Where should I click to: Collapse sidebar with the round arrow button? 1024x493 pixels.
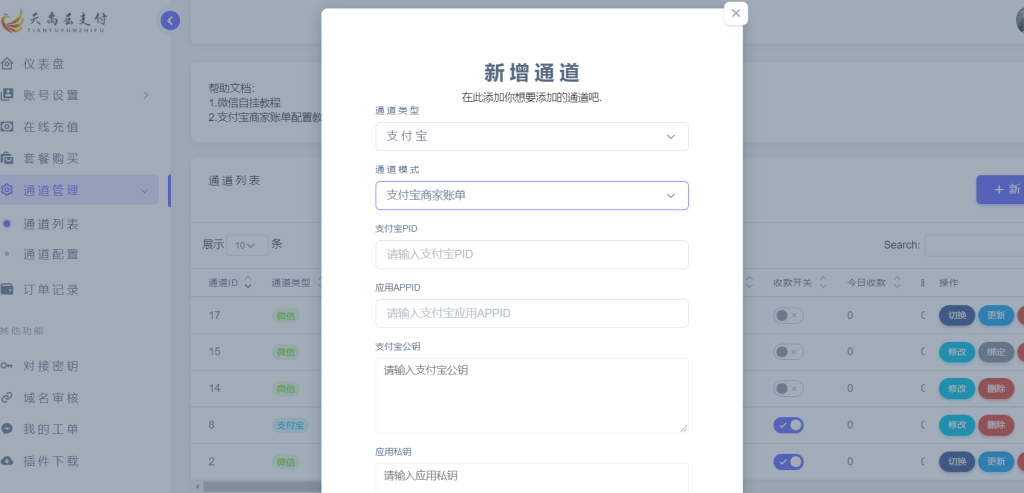pyautogui.click(x=170, y=20)
